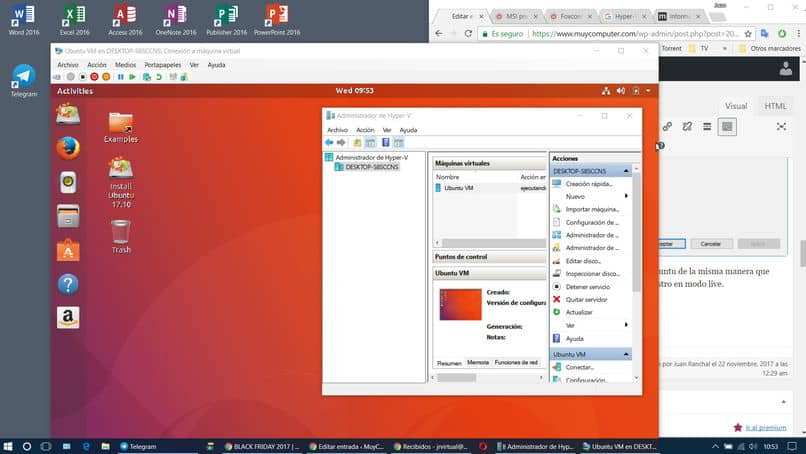Open Firefox from the Ubuntu dock
806x454 pixels.
(x=68, y=149)
